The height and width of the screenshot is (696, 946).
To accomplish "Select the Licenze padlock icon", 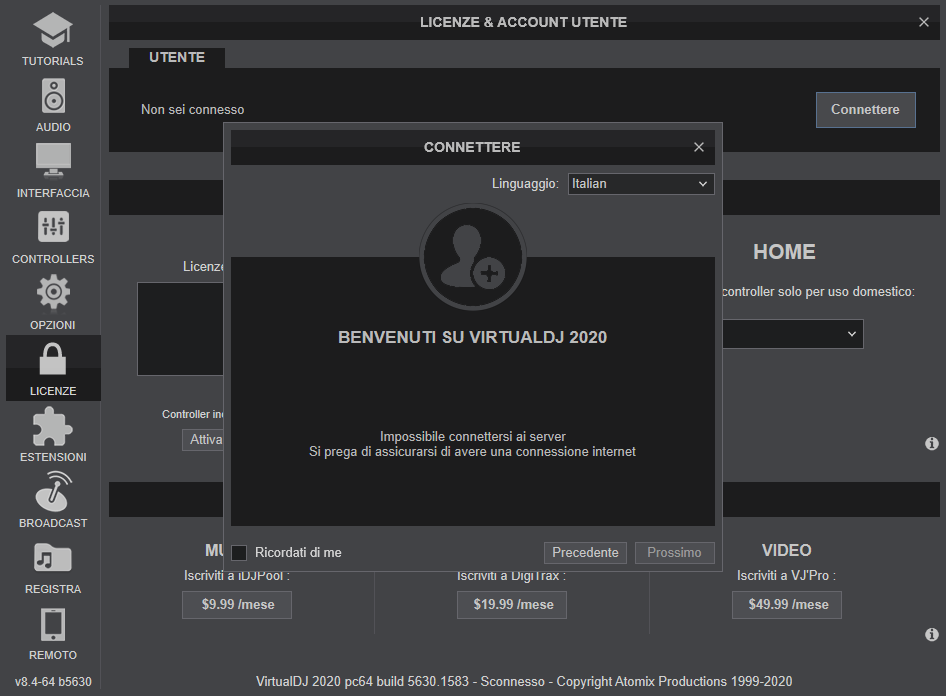I will point(53,359).
